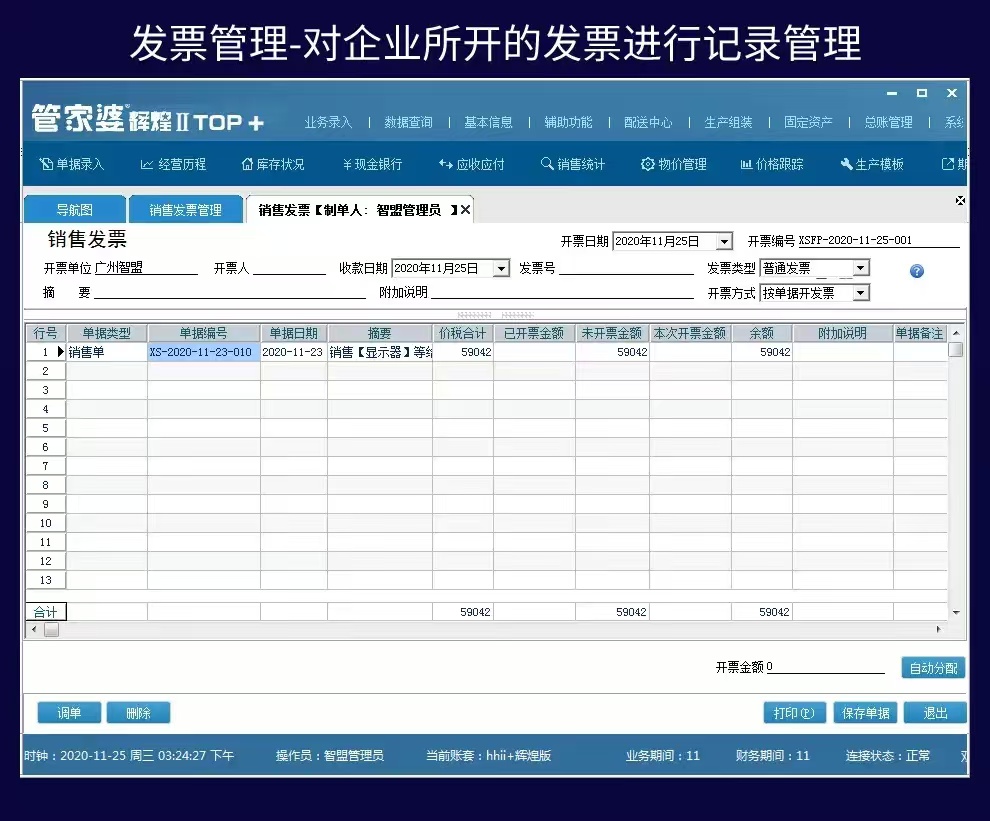Expand 开票方式 dropdown
Image resolution: width=990 pixels, height=821 pixels.
[x=860, y=293]
